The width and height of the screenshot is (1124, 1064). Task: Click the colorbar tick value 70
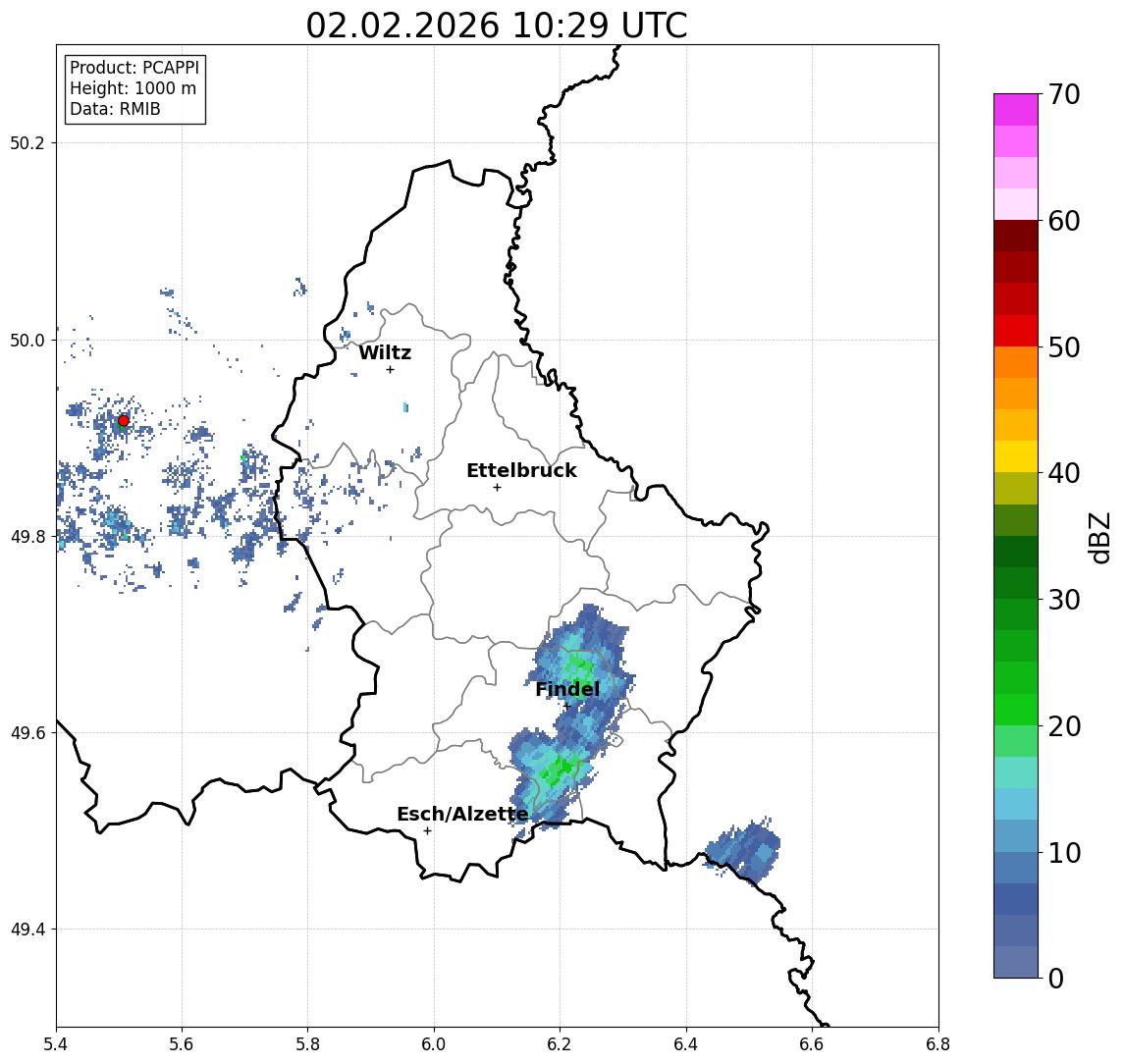click(1064, 94)
